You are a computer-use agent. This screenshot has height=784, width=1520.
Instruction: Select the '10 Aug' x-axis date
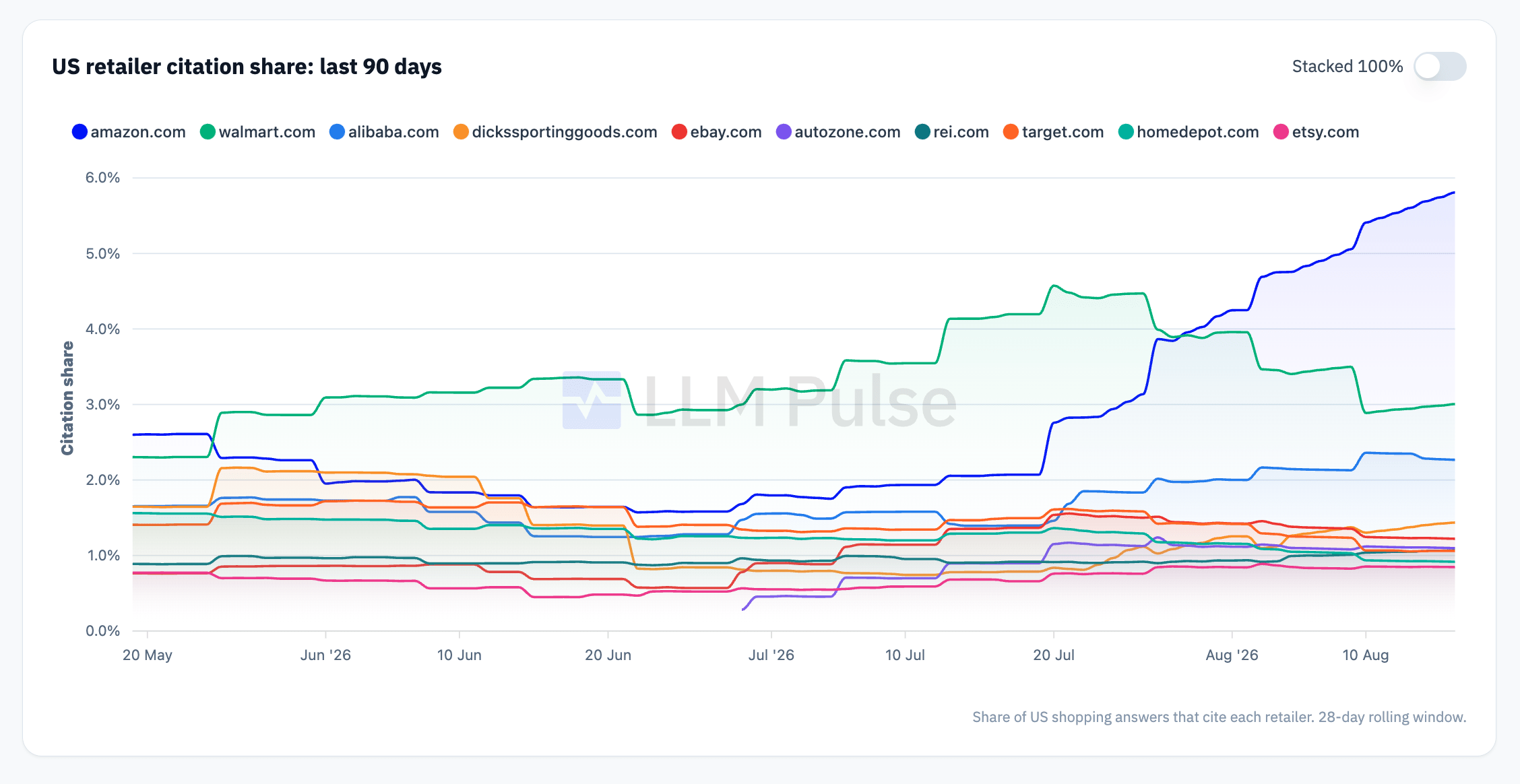pos(1366,655)
